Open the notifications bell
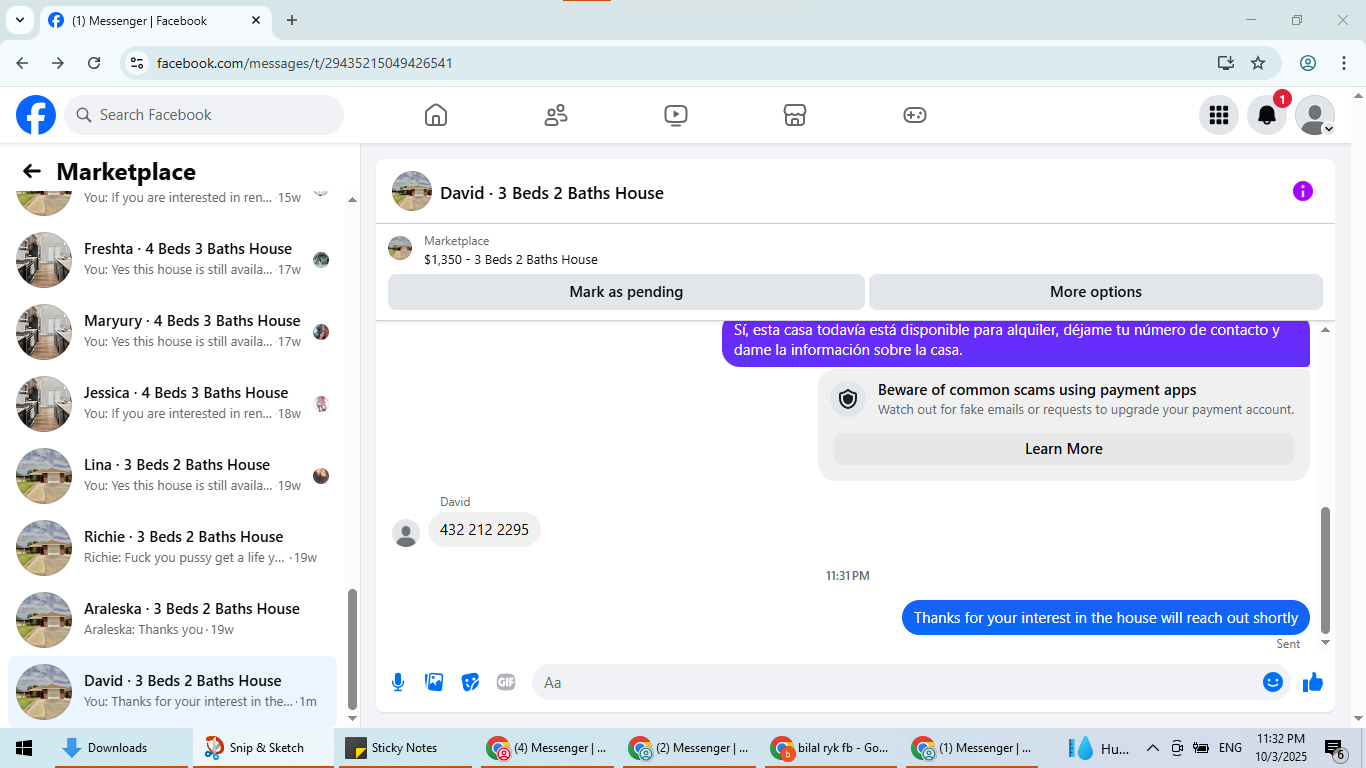The image size is (1366, 768). pos(1267,115)
